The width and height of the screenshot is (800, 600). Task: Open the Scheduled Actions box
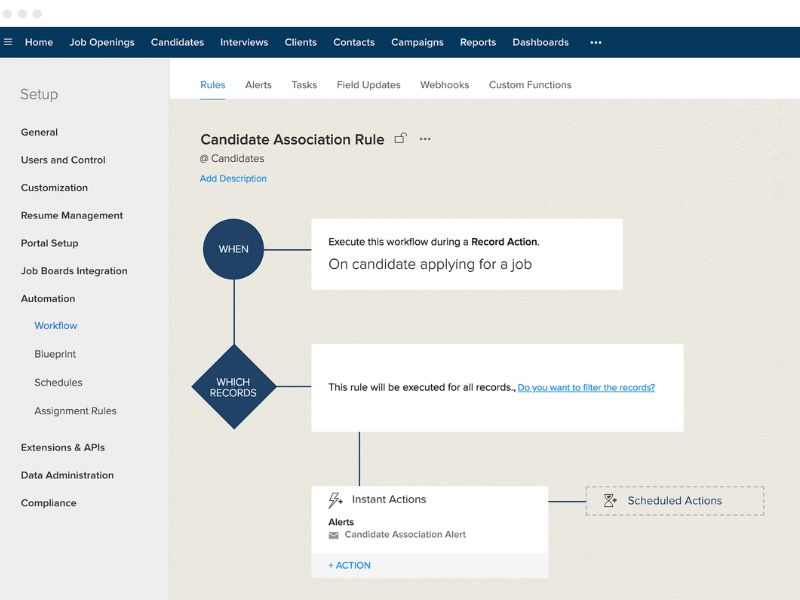675,501
